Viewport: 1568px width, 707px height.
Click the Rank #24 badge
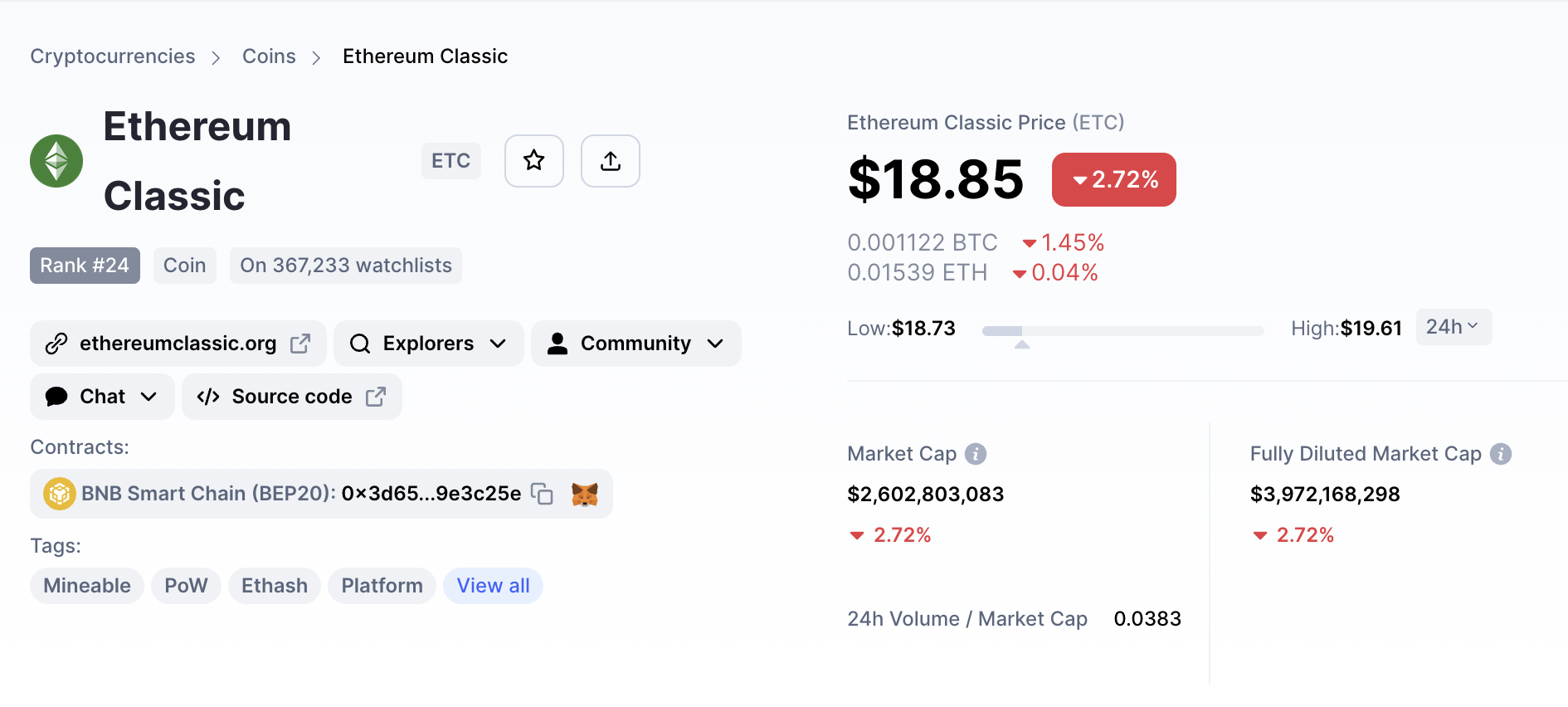pos(85,266)
